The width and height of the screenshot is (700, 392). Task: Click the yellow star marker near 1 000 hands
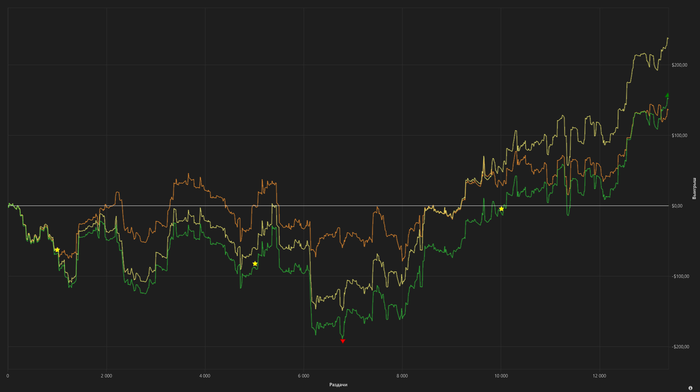click(57, 250)
